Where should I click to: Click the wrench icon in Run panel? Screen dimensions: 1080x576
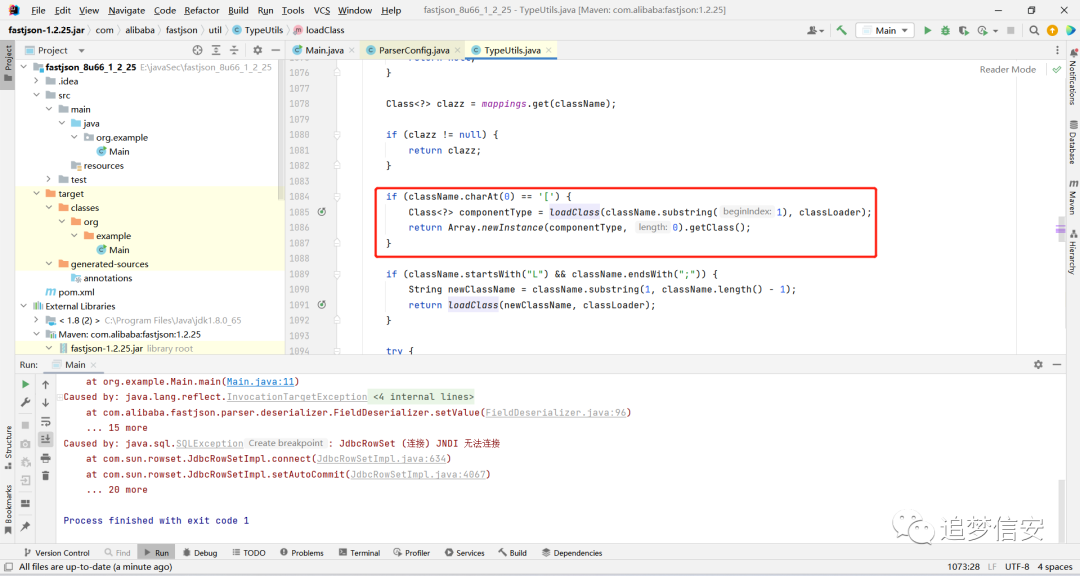pos(25,402)
